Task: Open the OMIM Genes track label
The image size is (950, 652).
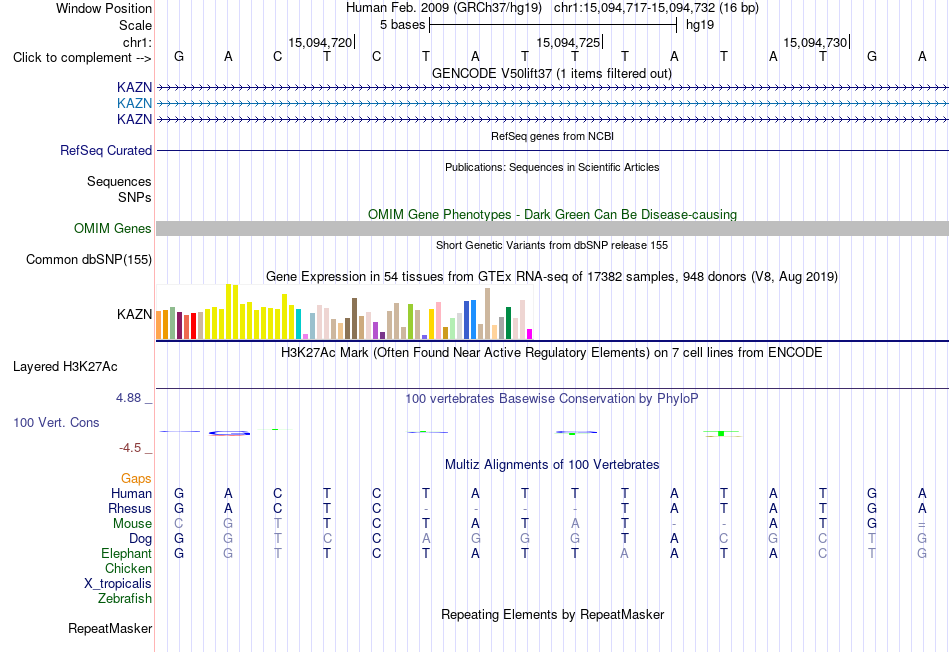Action: pyautogui.click(x=113, y=228)
